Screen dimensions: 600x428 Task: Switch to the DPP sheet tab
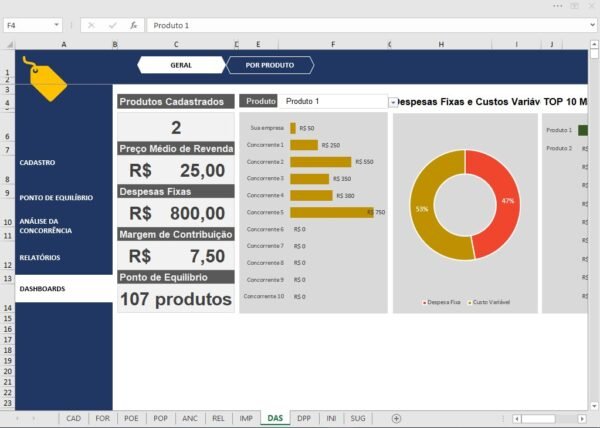(x=304, y=418)
